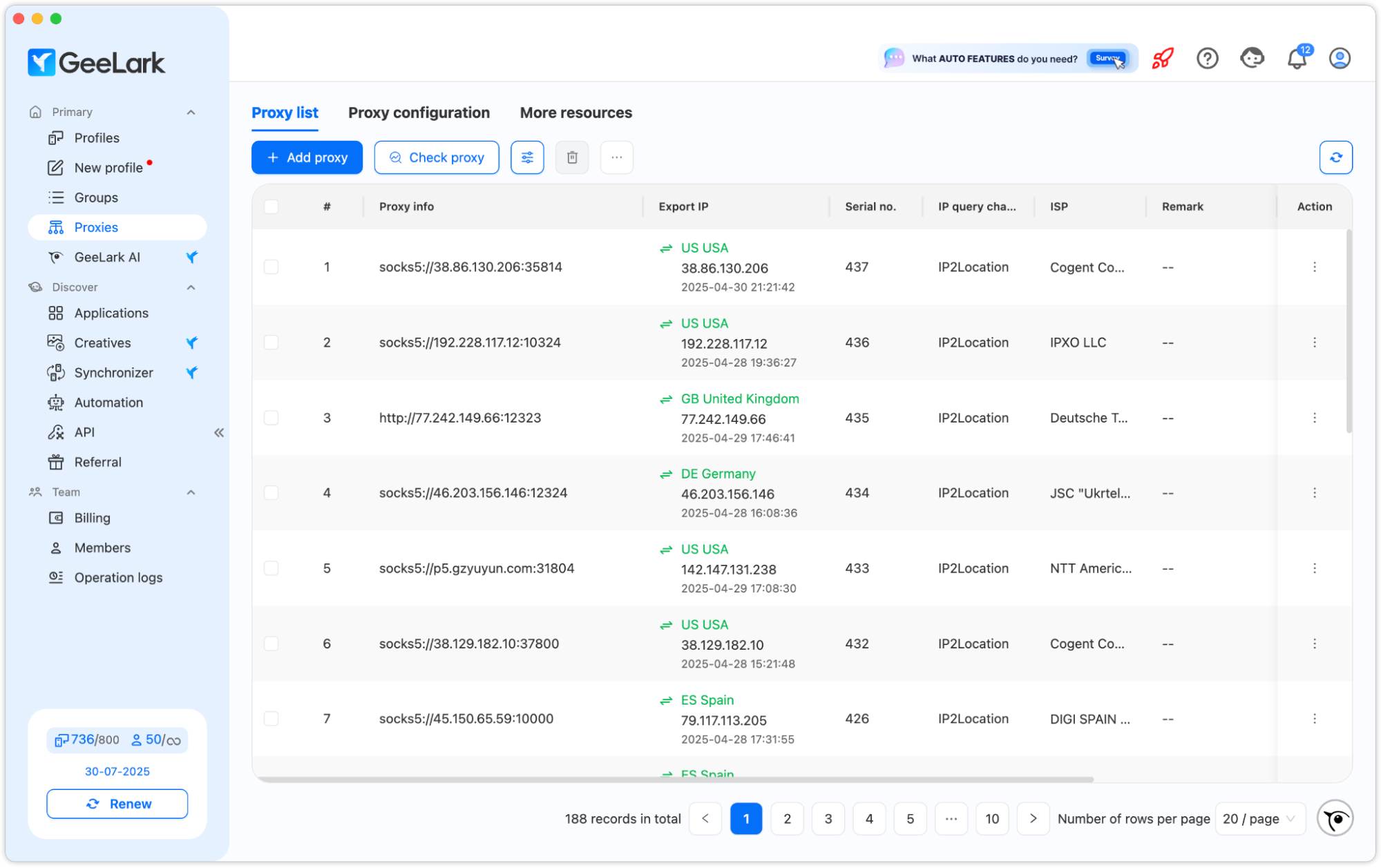Collapse the Team sidebar section

click(191, 493)
